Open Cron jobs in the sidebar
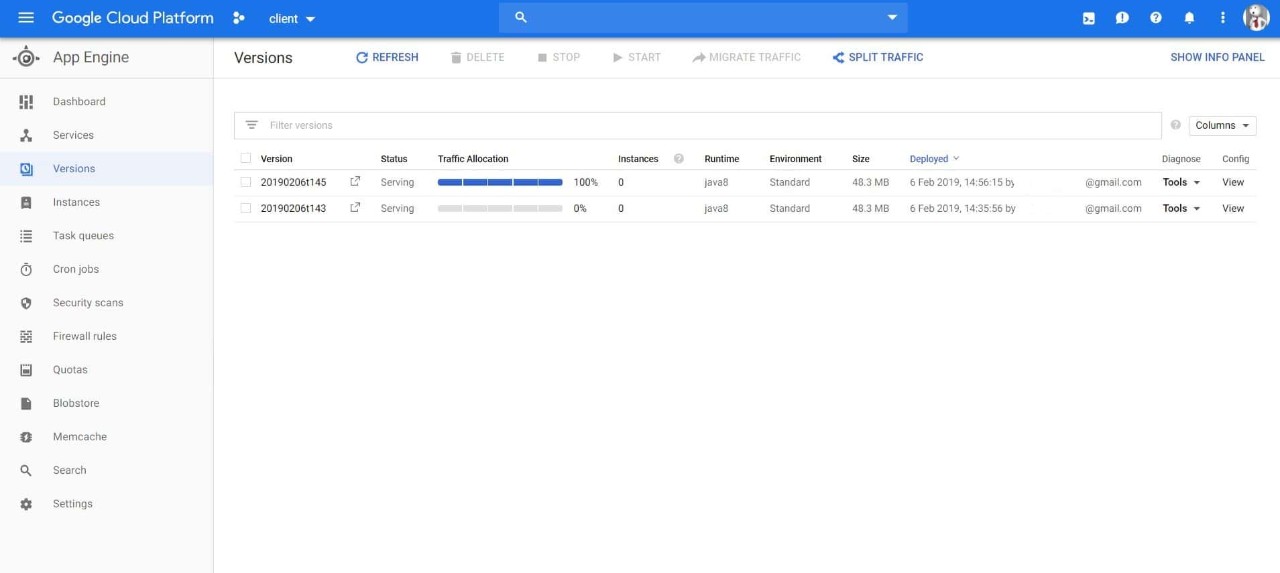The width and height of the screenshot is (1280, 573). click(76, 269)
